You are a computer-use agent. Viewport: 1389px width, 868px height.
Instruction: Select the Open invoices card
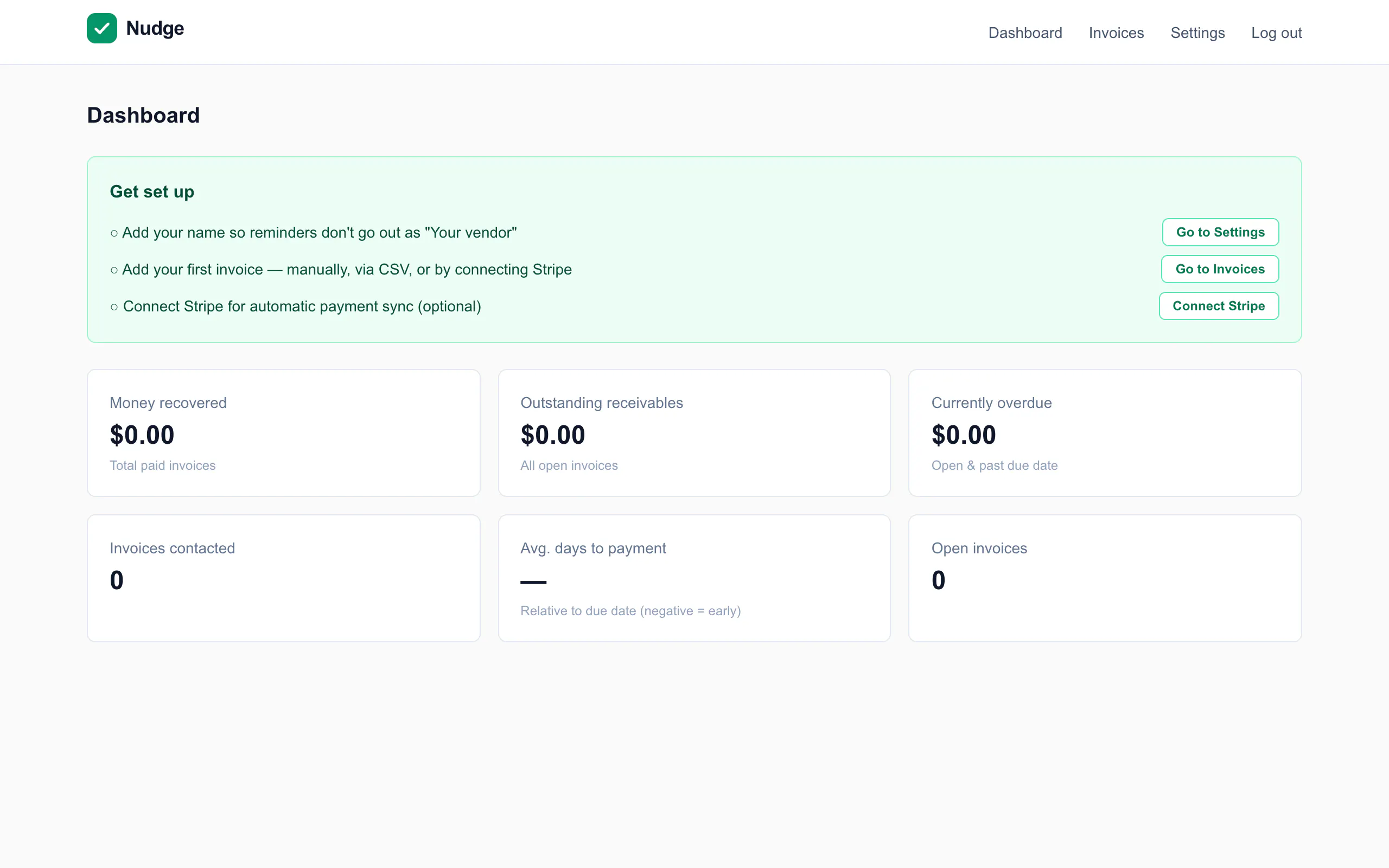pyautogui.click(x=1105, y=578)
